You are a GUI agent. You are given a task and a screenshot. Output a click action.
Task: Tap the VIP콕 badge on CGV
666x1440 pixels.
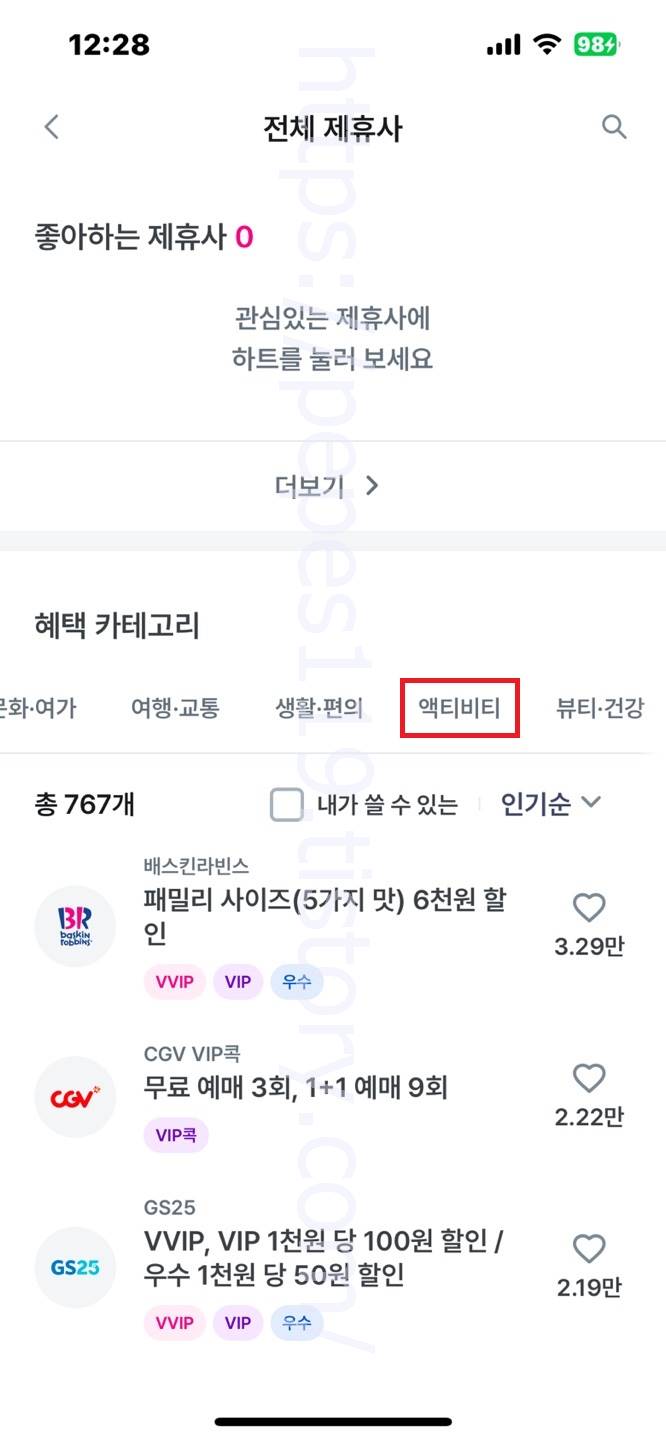coord(176,1136)
